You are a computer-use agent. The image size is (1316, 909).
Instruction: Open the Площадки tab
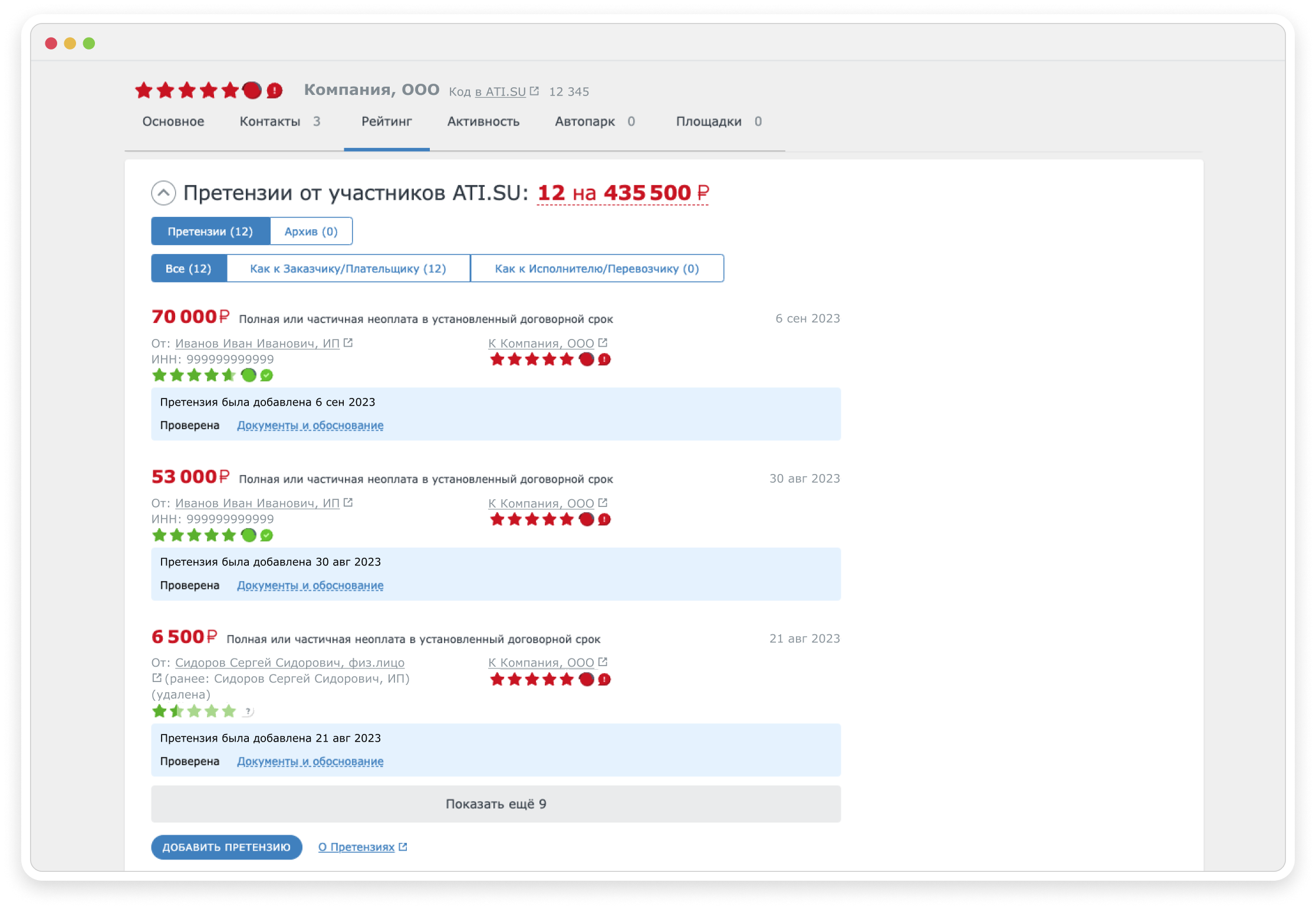pos(719,121)
